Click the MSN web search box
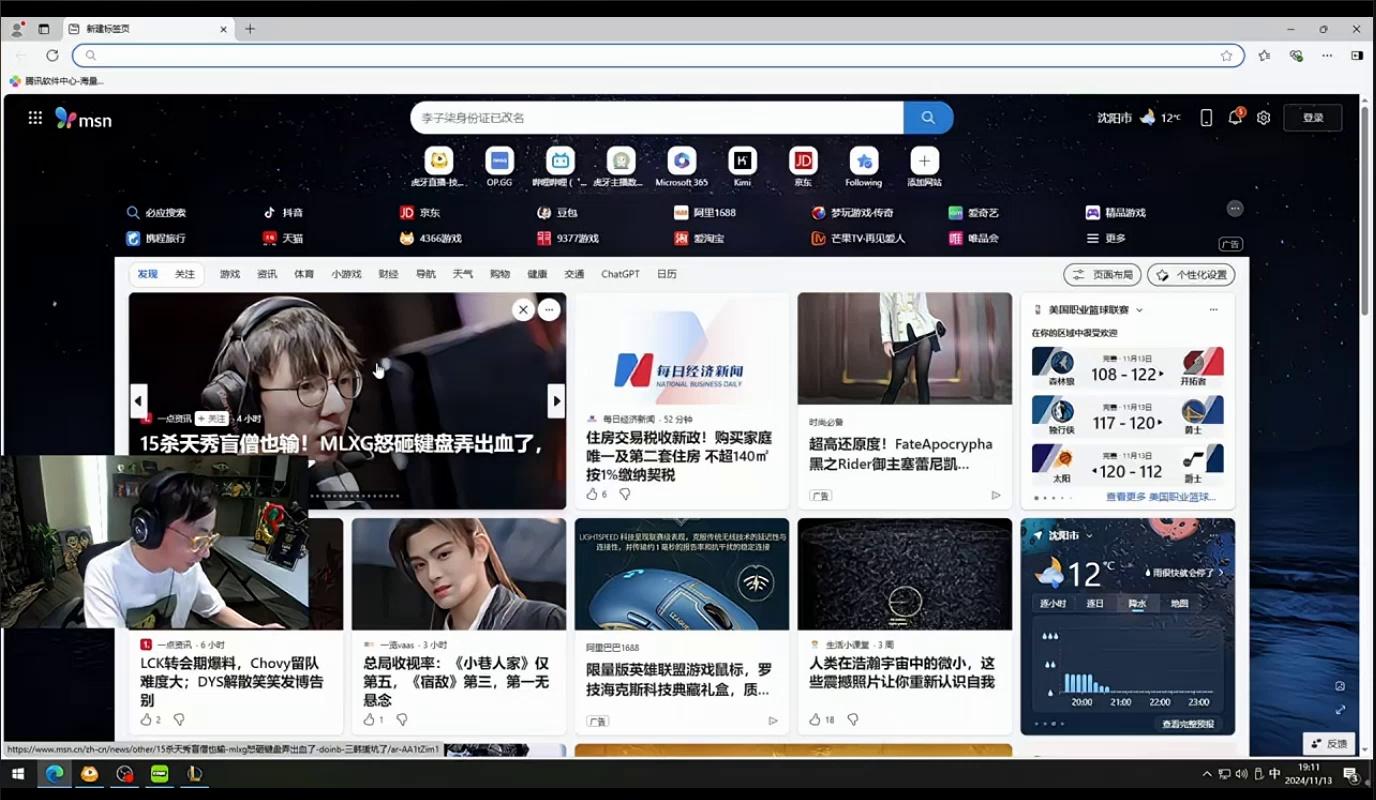The height and width of the screenshot is (800, 1376). click(x=657, y=118)
